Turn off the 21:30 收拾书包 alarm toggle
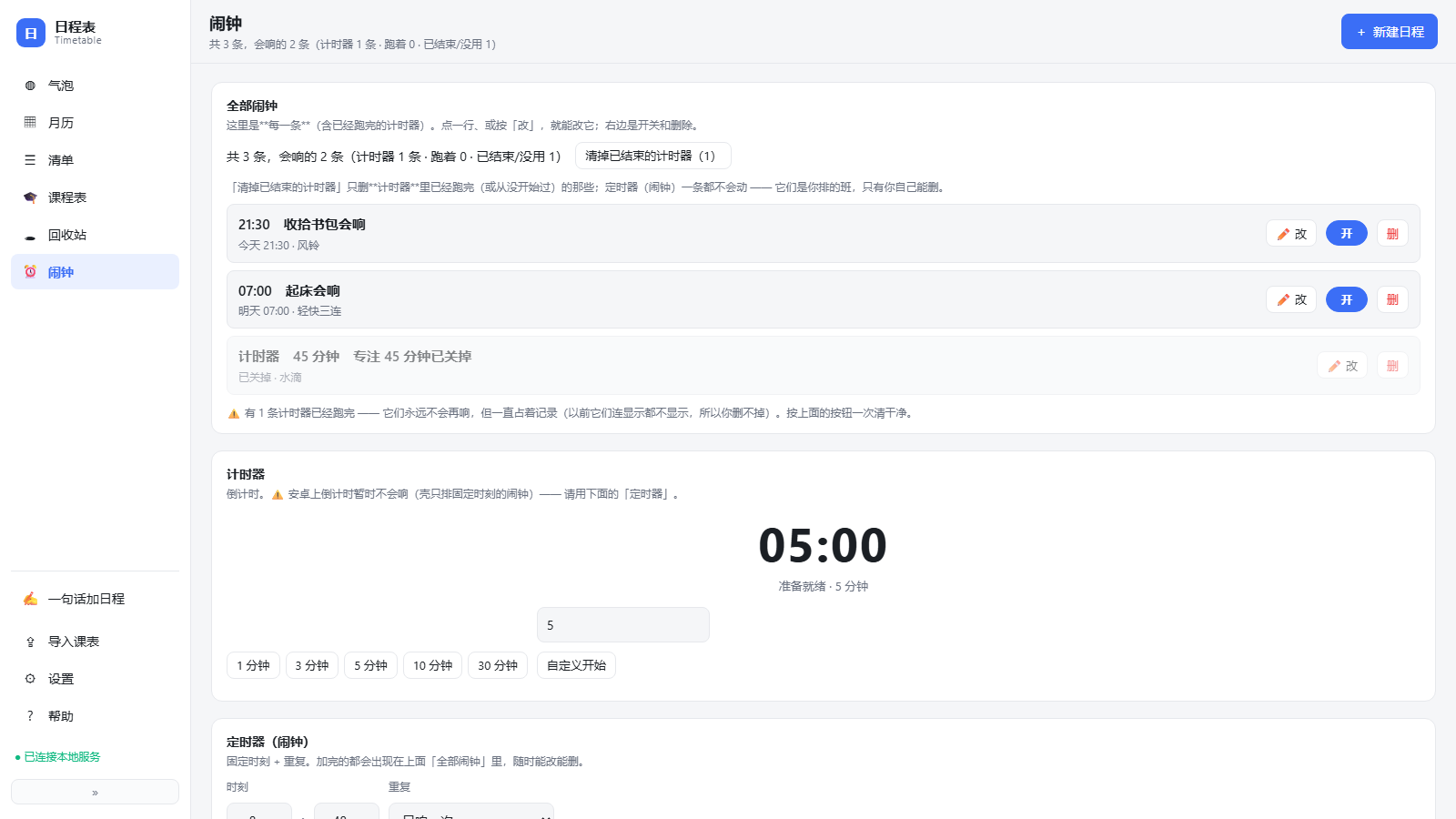This screenshot has height=819, width=1456. pos(1346,234)
